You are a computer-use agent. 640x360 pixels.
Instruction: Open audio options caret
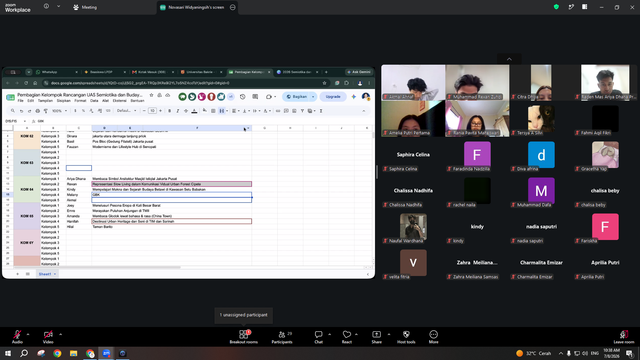[x=28, y=334]
